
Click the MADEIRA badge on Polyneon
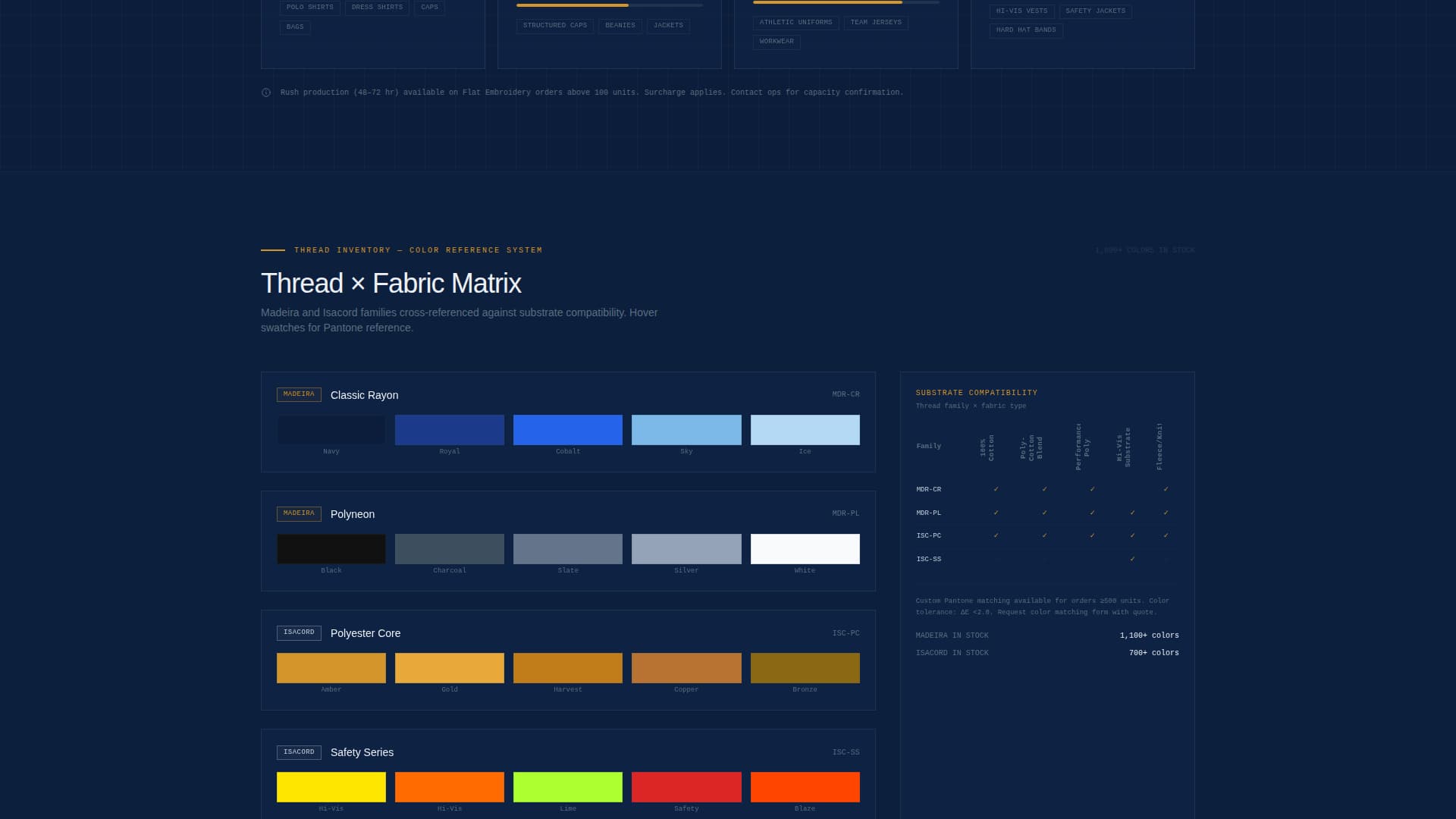(299, 513)
